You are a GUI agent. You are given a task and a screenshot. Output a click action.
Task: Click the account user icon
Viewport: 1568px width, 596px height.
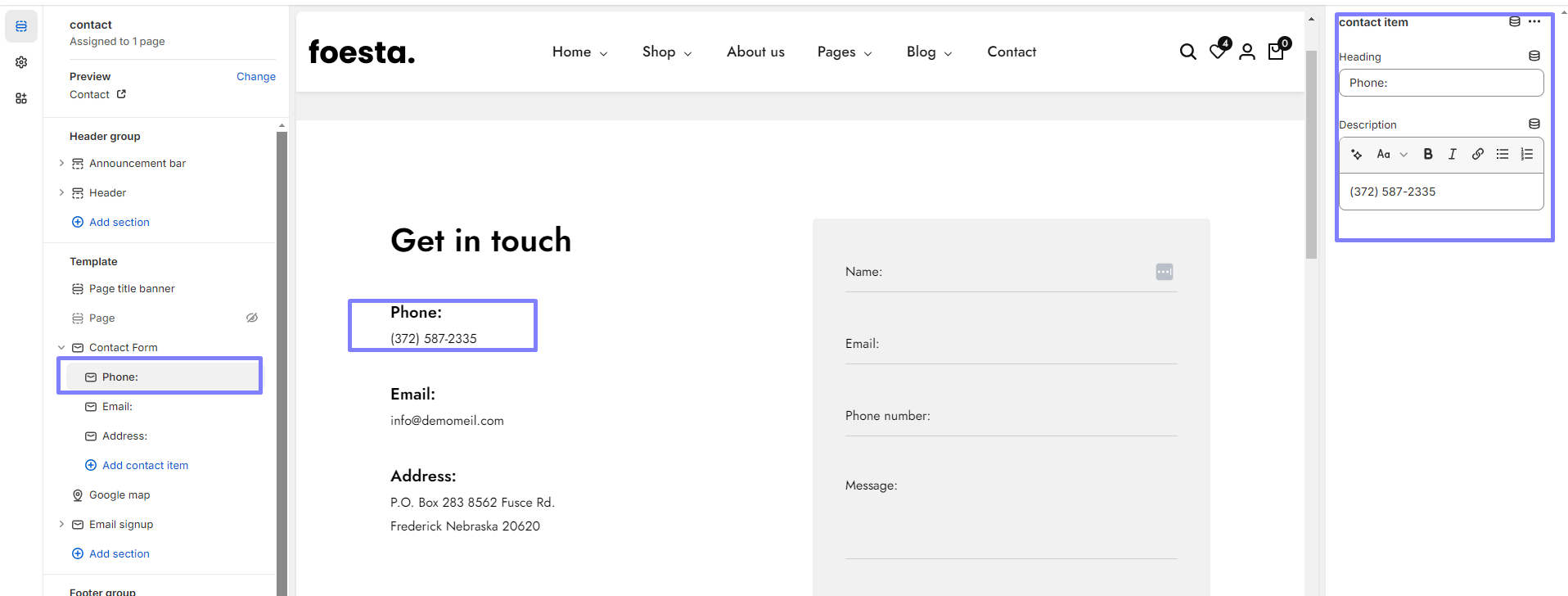click(x=1247, y=52)
